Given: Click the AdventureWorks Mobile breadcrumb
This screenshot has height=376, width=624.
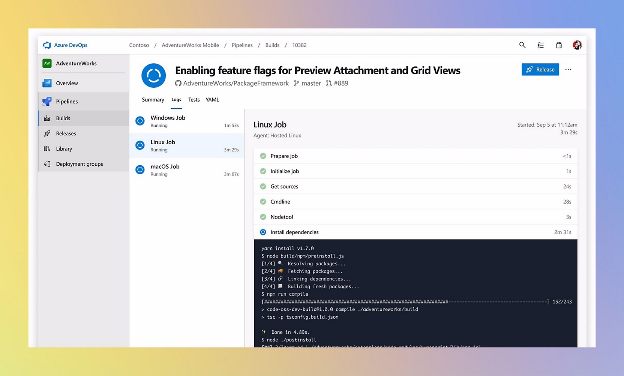Looking at the screenshot, I should pos(190,45).
